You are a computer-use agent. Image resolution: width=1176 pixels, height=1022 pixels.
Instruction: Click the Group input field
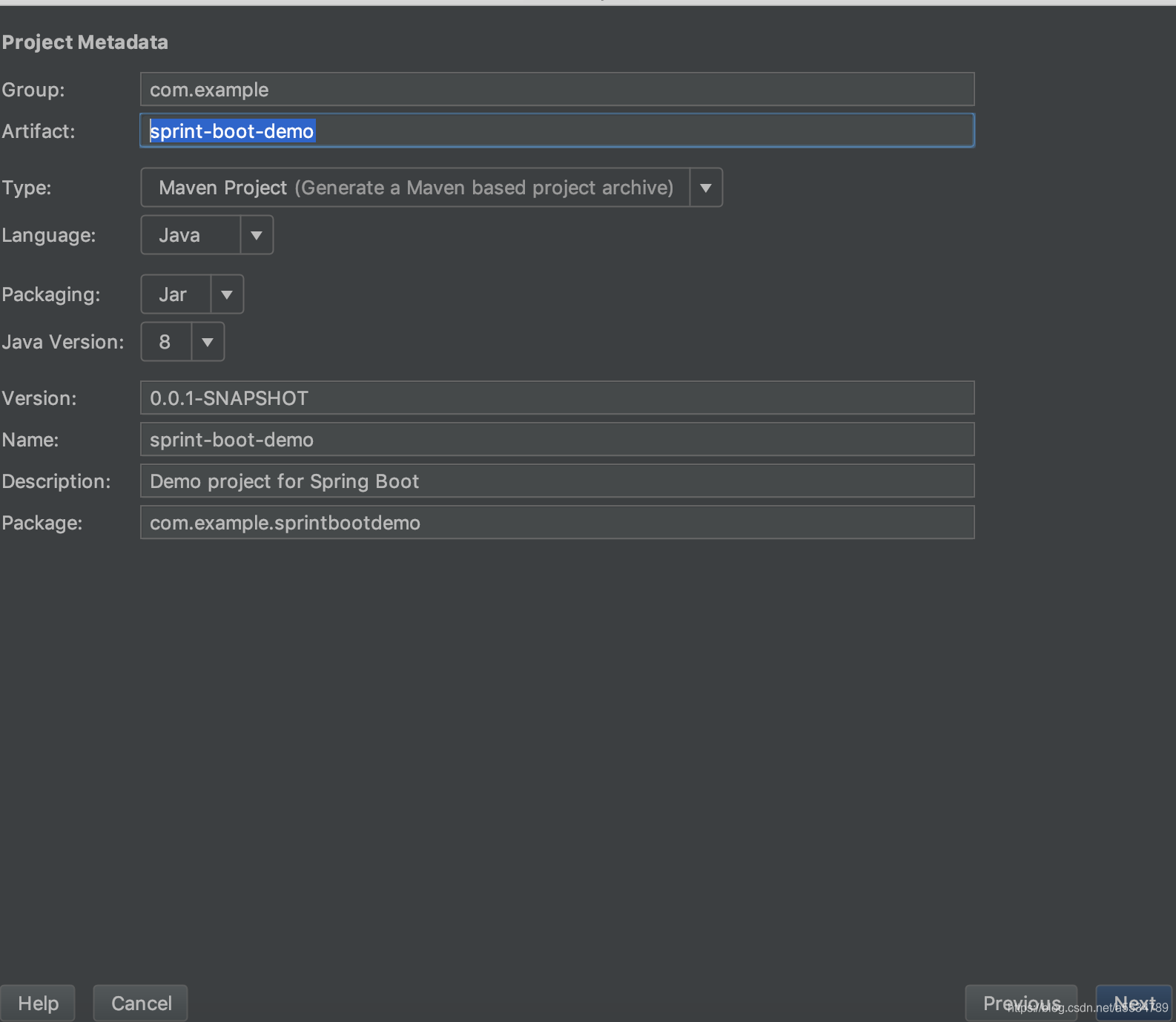coord(557,89)
